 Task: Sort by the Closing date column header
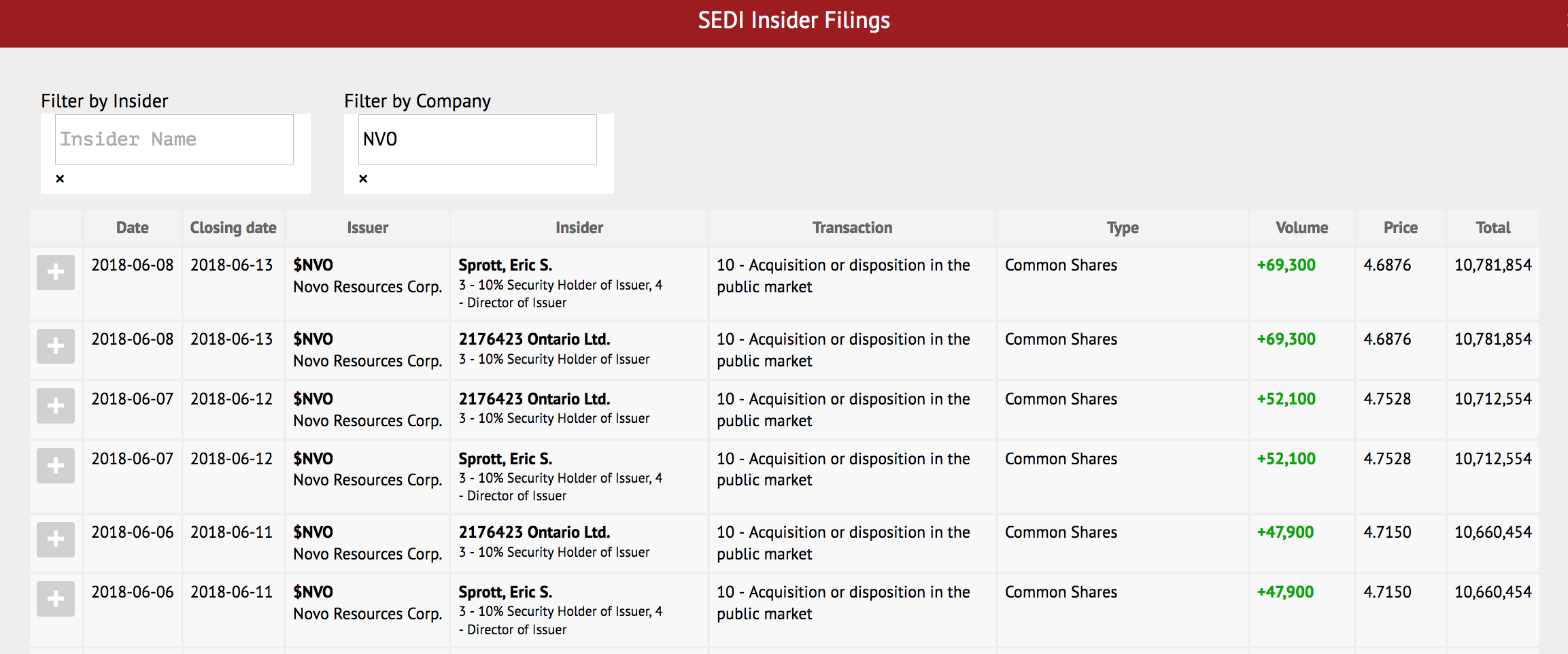(x=233, y=228)
